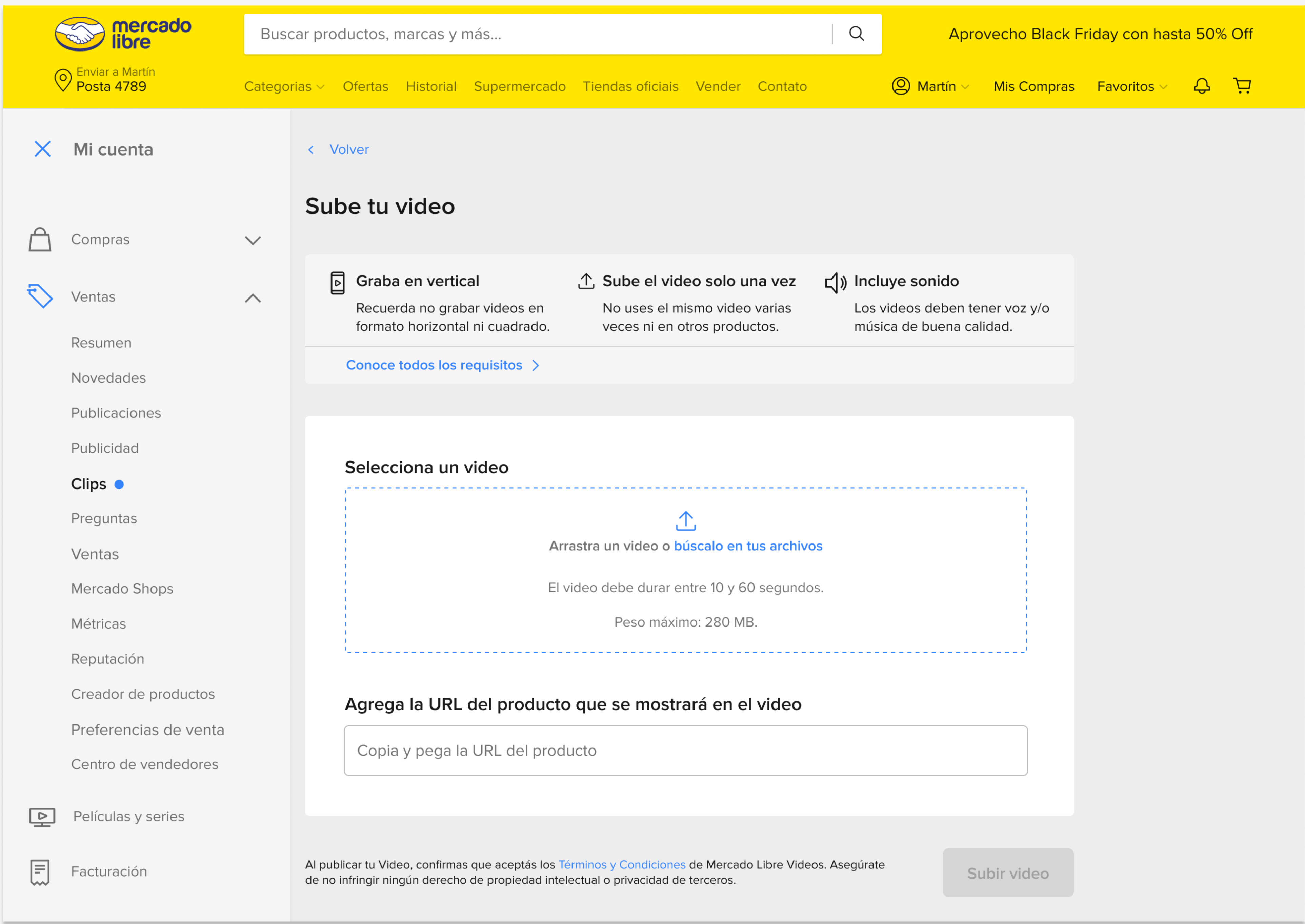
Task: Click the Black Friday 50% Off banner text
Action: point(1101,34)
